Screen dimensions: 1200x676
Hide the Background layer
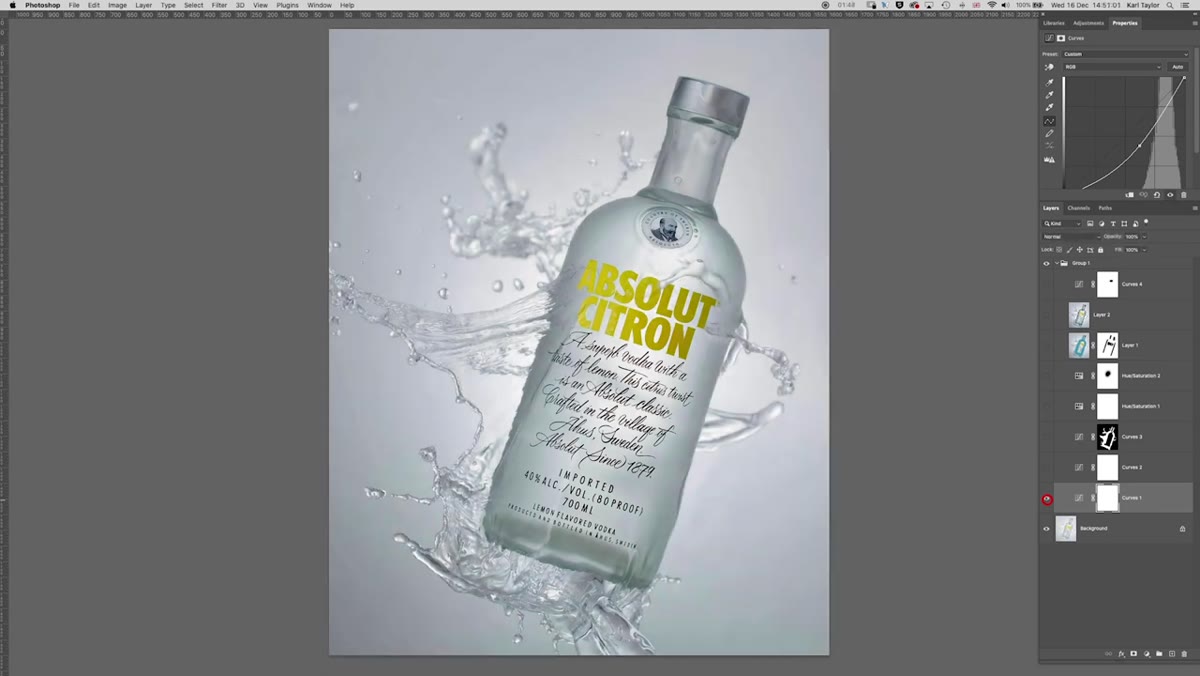[1047, 528]
